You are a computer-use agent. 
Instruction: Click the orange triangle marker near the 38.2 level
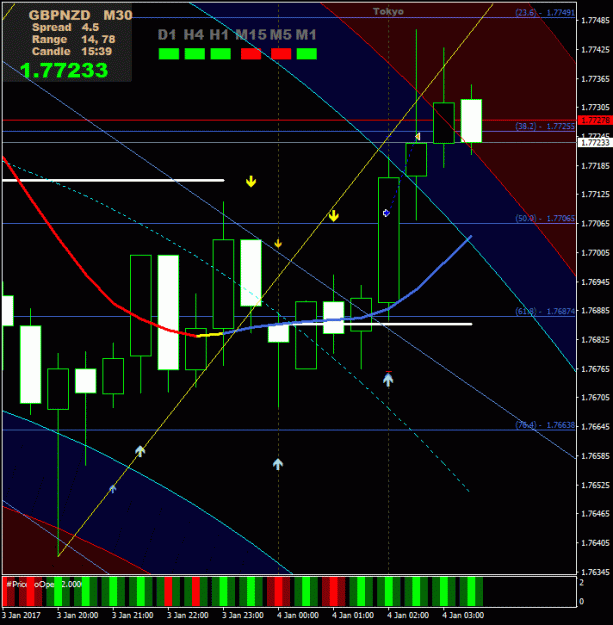[x=417, y=137]
